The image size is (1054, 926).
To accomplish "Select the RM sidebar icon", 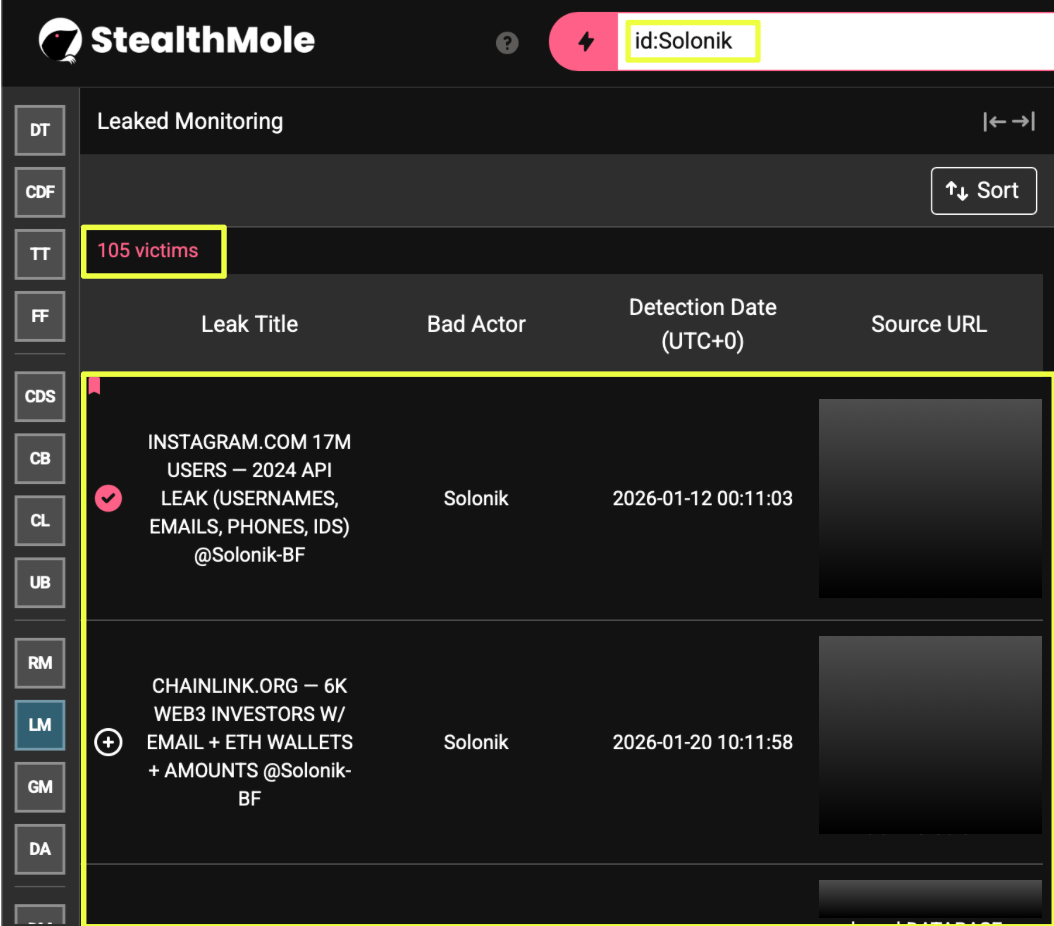I will (x=40, y=663).
